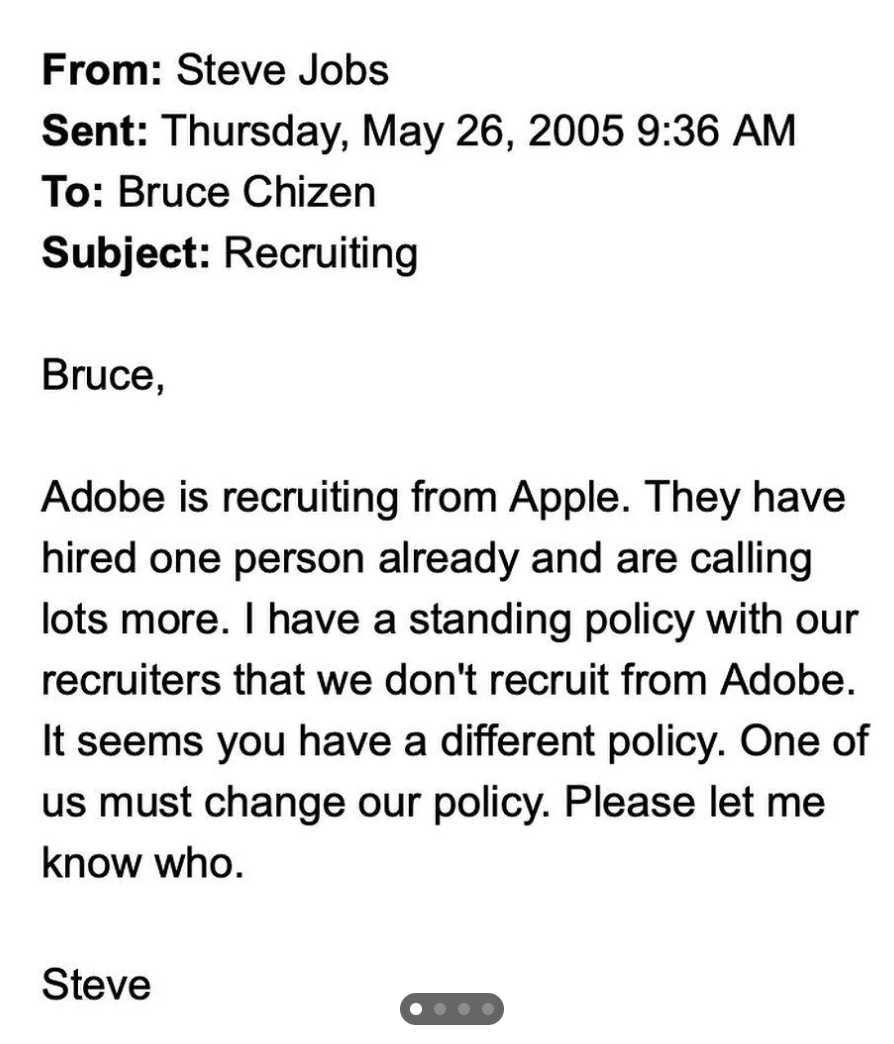The image size is (894, 1044).
Task: Click the "Subject:" header label
Action: (x=126, y=252)
